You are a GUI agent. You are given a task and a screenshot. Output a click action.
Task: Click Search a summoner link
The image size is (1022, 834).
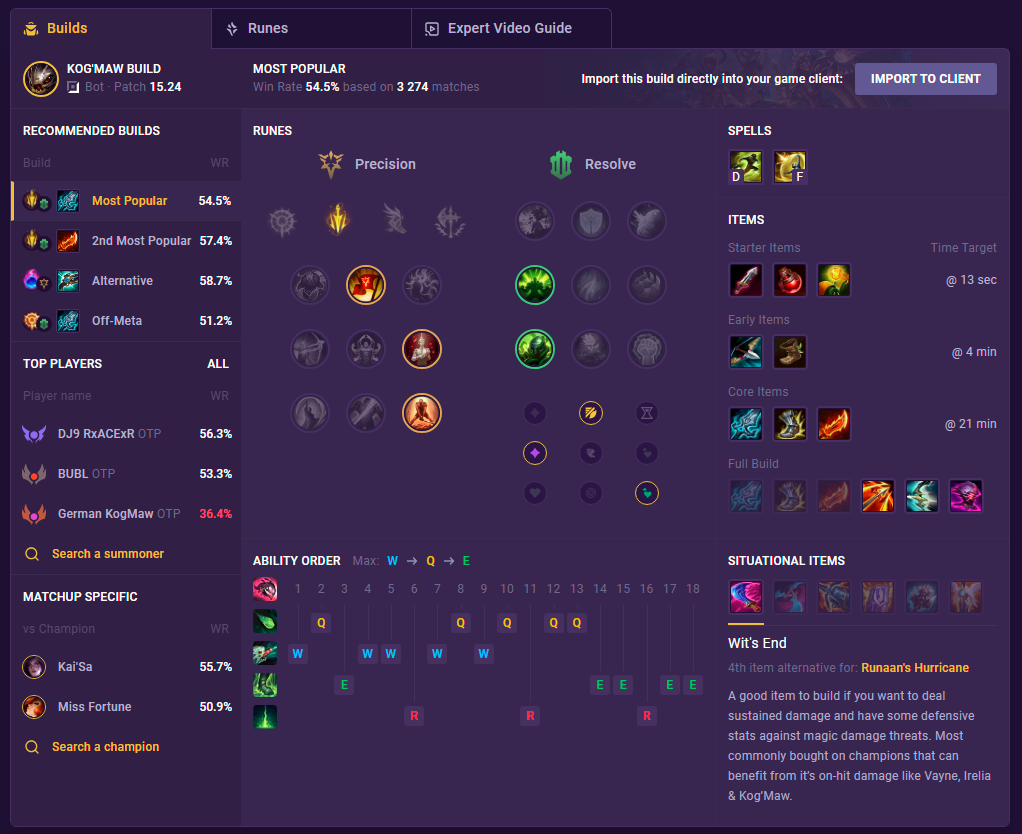point(107,554)
